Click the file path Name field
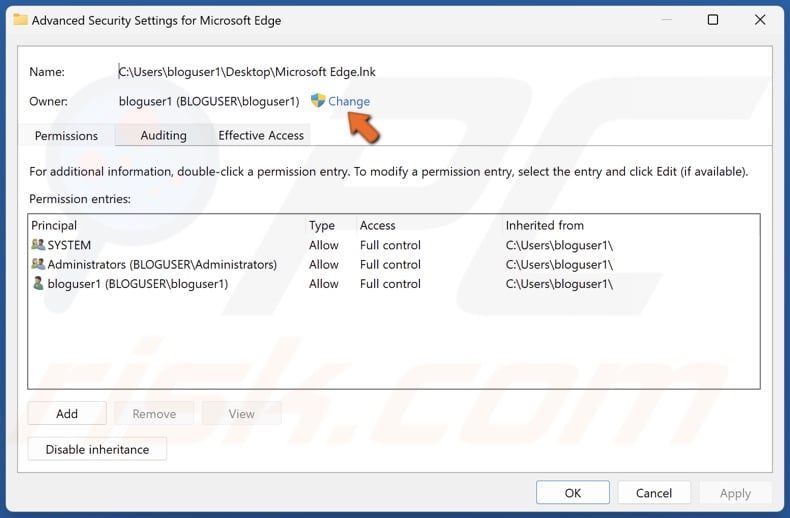The height and width of the screenshot is (518, 790). coord(247,72)
